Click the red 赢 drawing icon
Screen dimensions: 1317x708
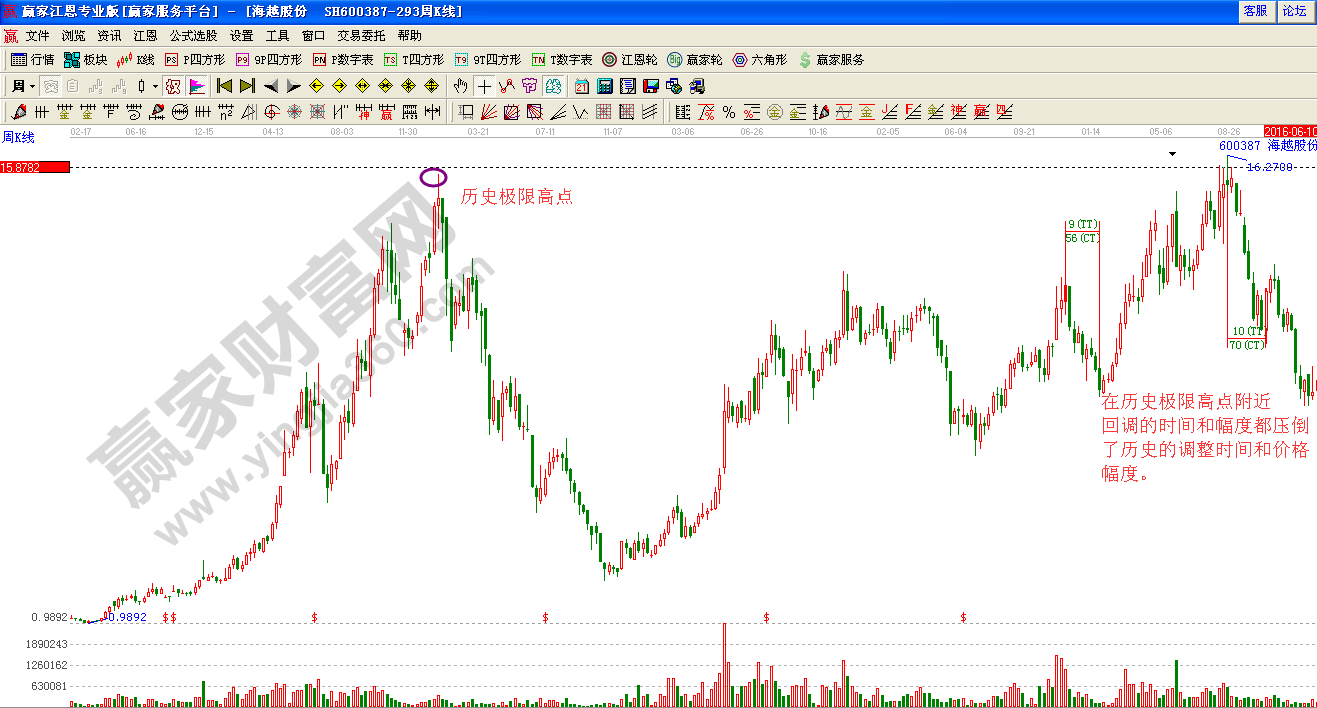click(x=386, y=111)
